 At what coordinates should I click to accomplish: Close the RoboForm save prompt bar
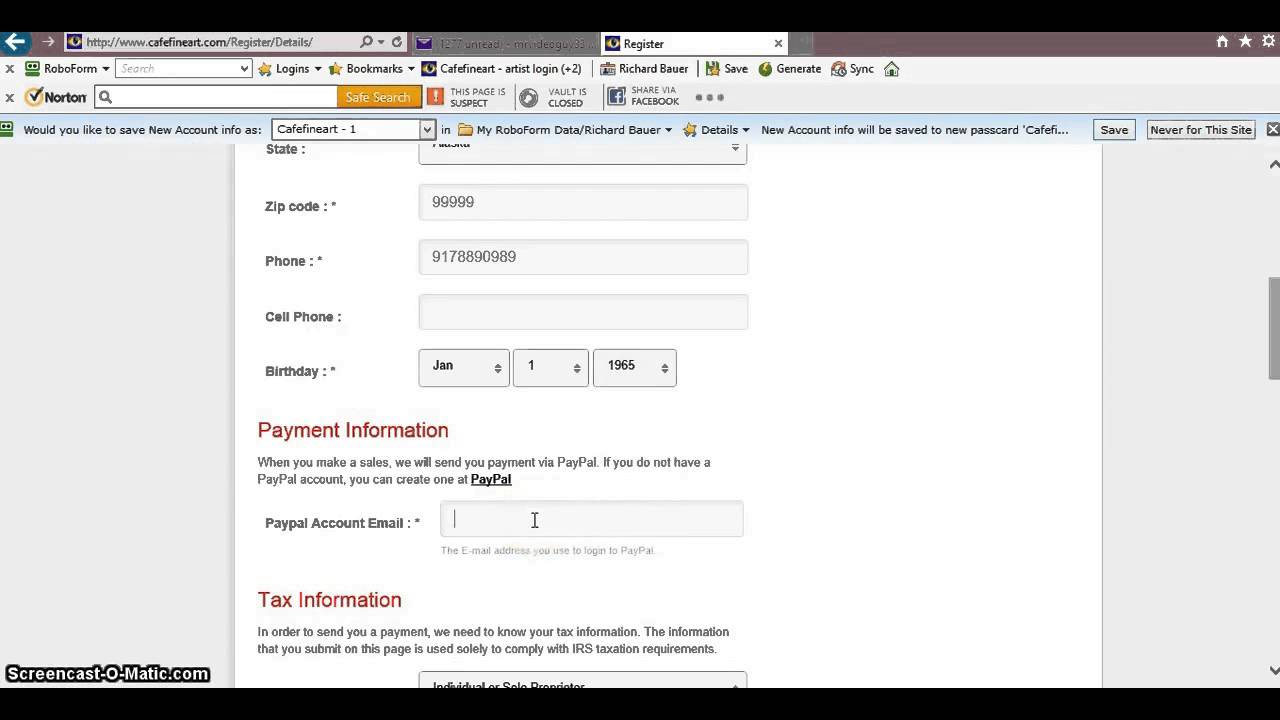(x=1272, y=130)
